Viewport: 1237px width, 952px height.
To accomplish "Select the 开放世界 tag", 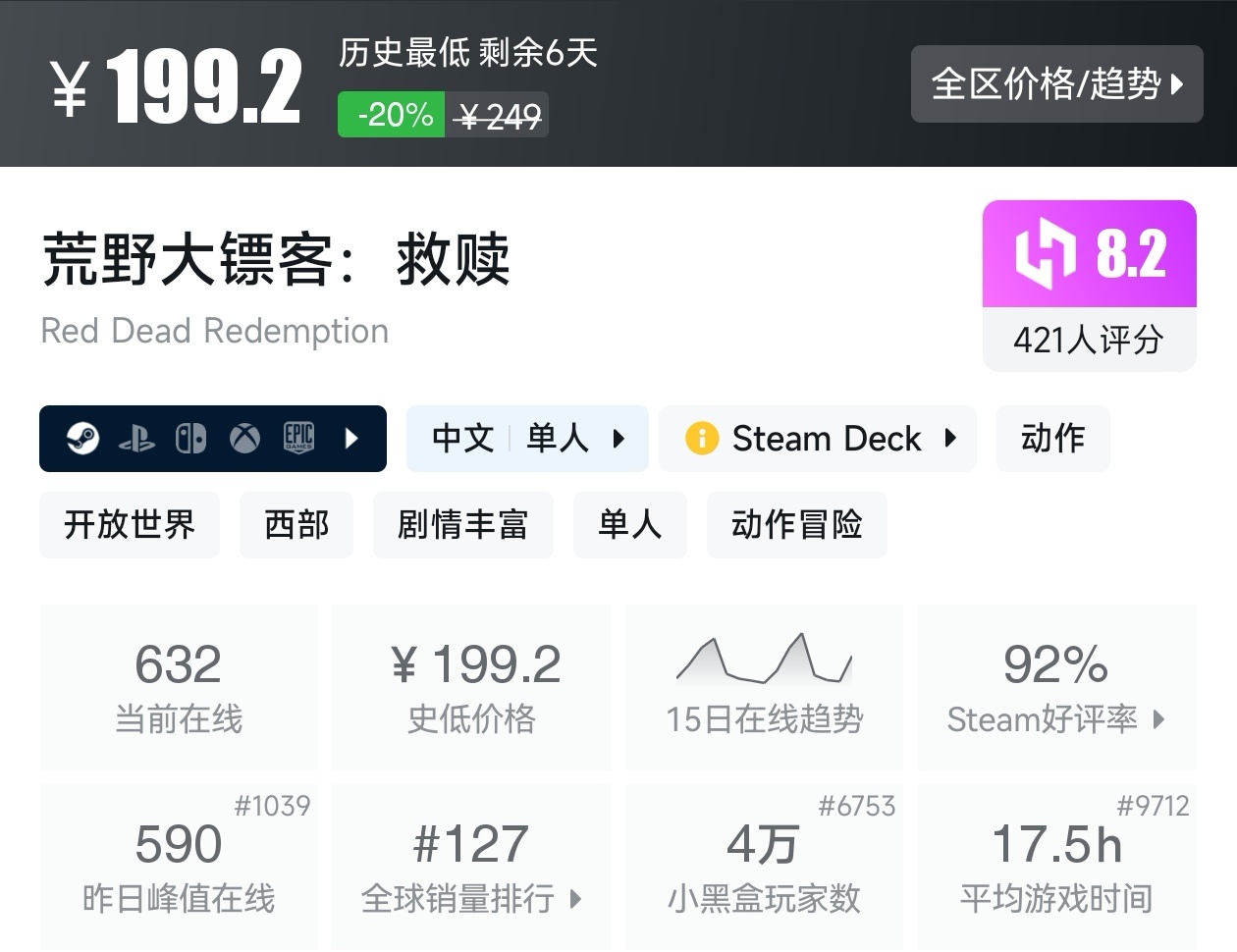I will [129, 525].
